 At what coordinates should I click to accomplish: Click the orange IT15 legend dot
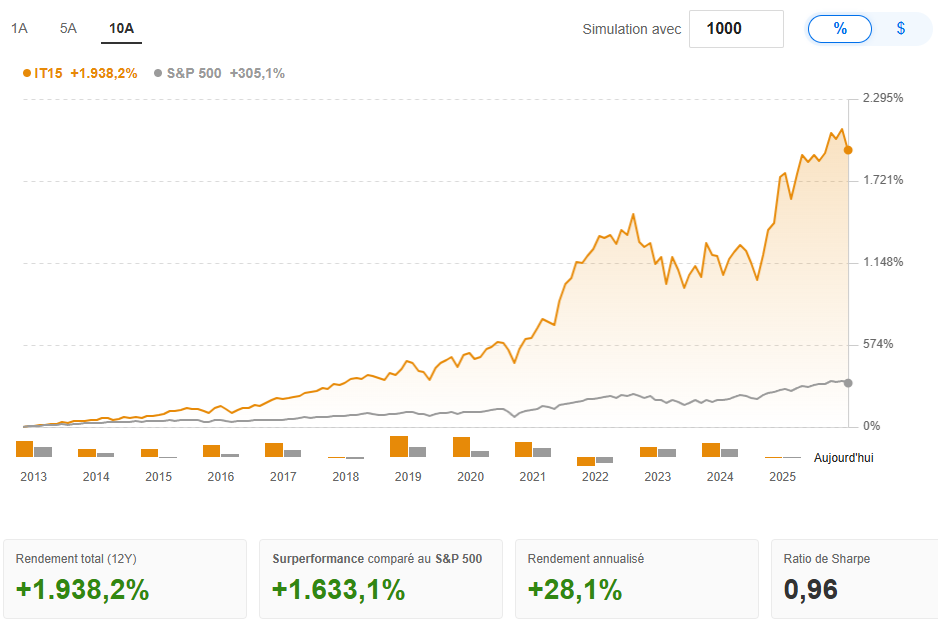(27, 73)
